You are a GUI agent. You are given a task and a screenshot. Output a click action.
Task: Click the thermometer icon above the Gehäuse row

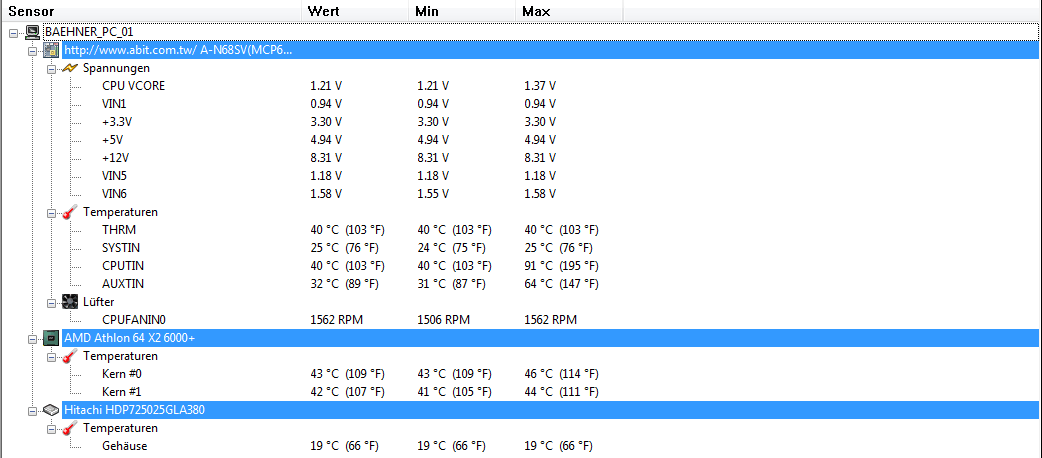(70, 428)
